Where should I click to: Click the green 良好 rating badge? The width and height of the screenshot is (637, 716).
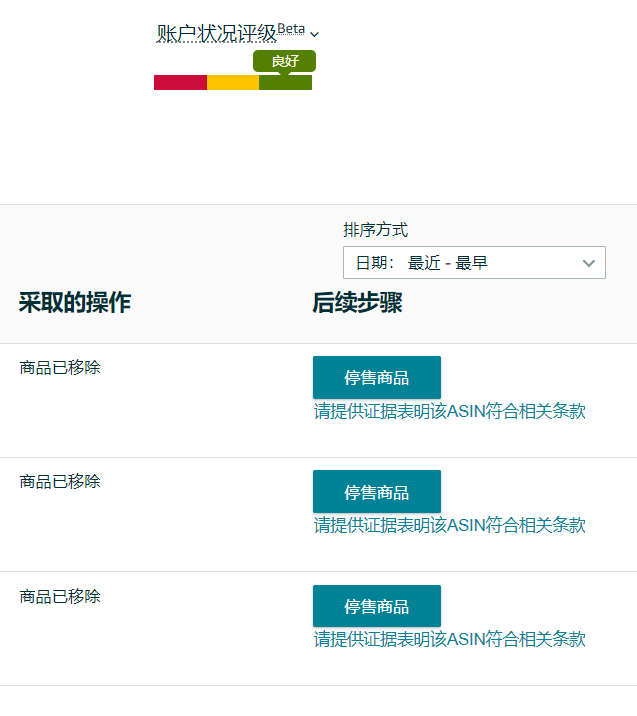click(284, 61)
